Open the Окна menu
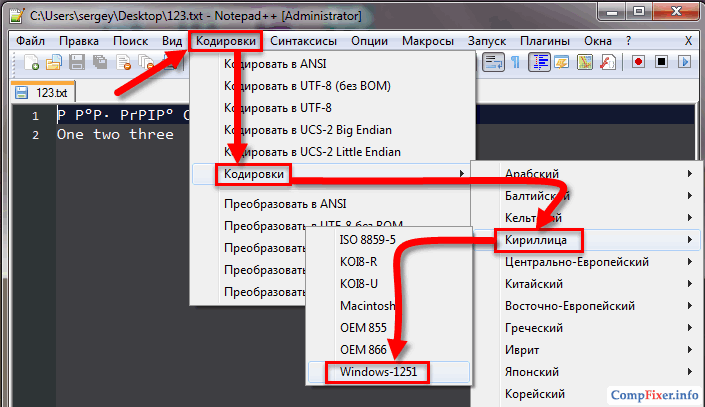The height and width of the screenshot is (407, 705). pyautogui.click(x=598, y=41)
